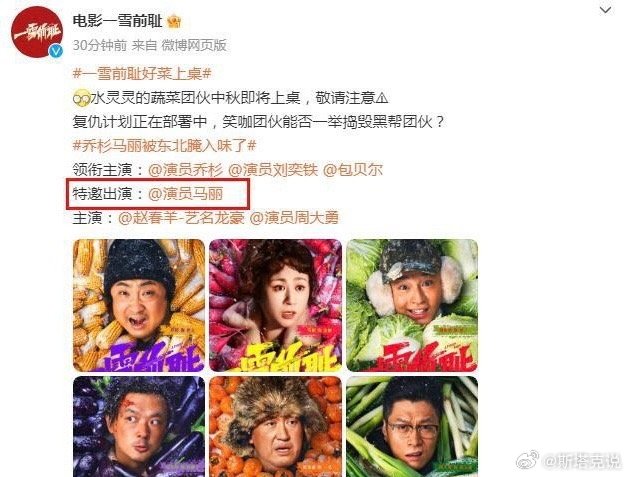628x477 pixels.
Task: Open the 电影一雪前耻 username link
Action: [x=117, y=21]
